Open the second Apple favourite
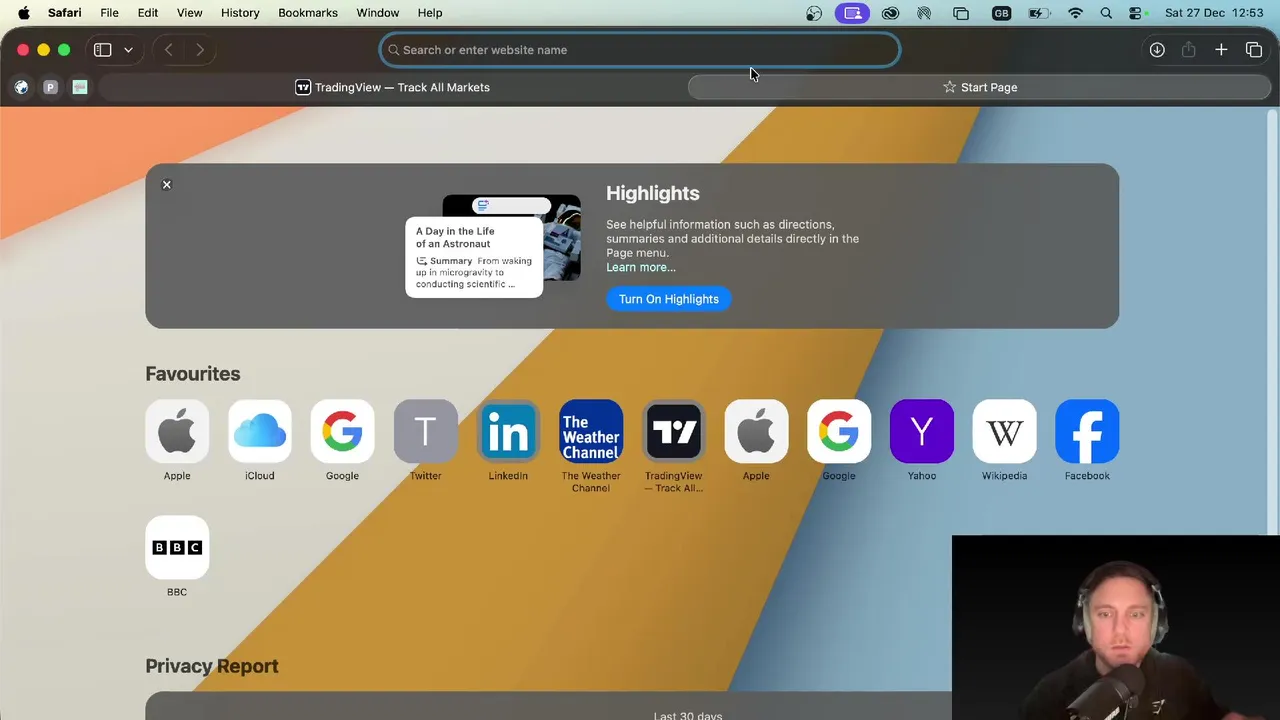1280x720 pixels. (756, 432)
